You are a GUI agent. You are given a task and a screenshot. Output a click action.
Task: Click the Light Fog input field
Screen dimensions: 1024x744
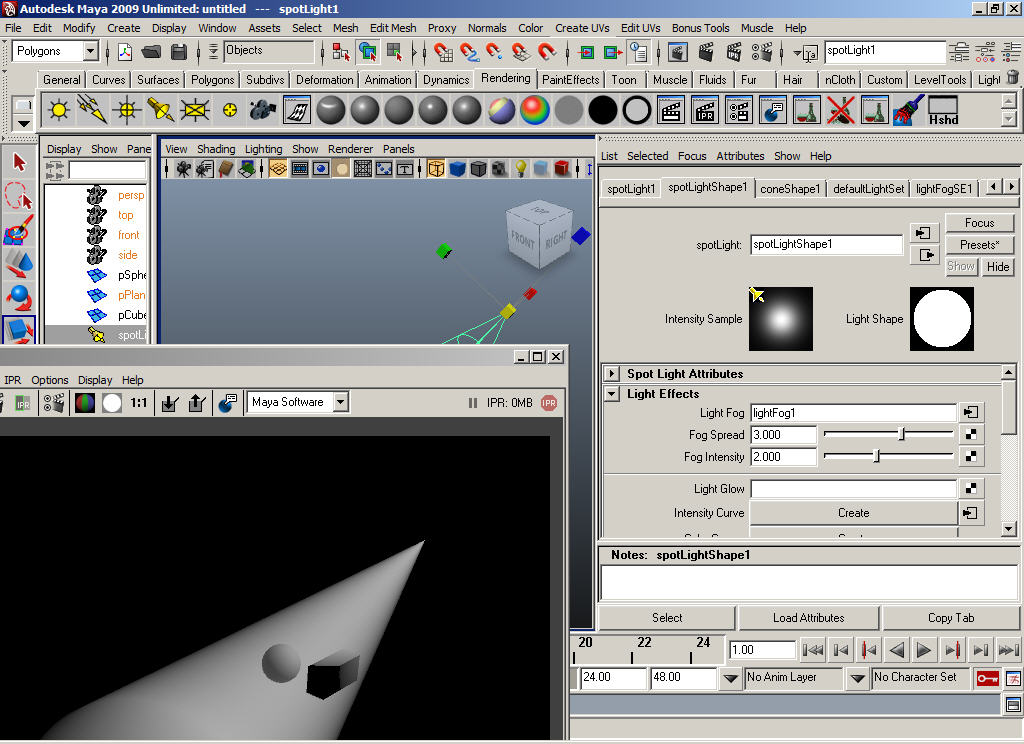[853, 413]
